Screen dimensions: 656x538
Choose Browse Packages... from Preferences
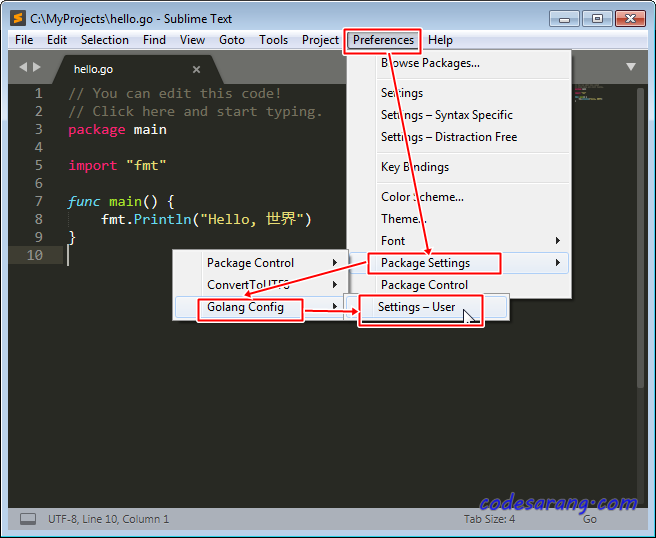459,63
